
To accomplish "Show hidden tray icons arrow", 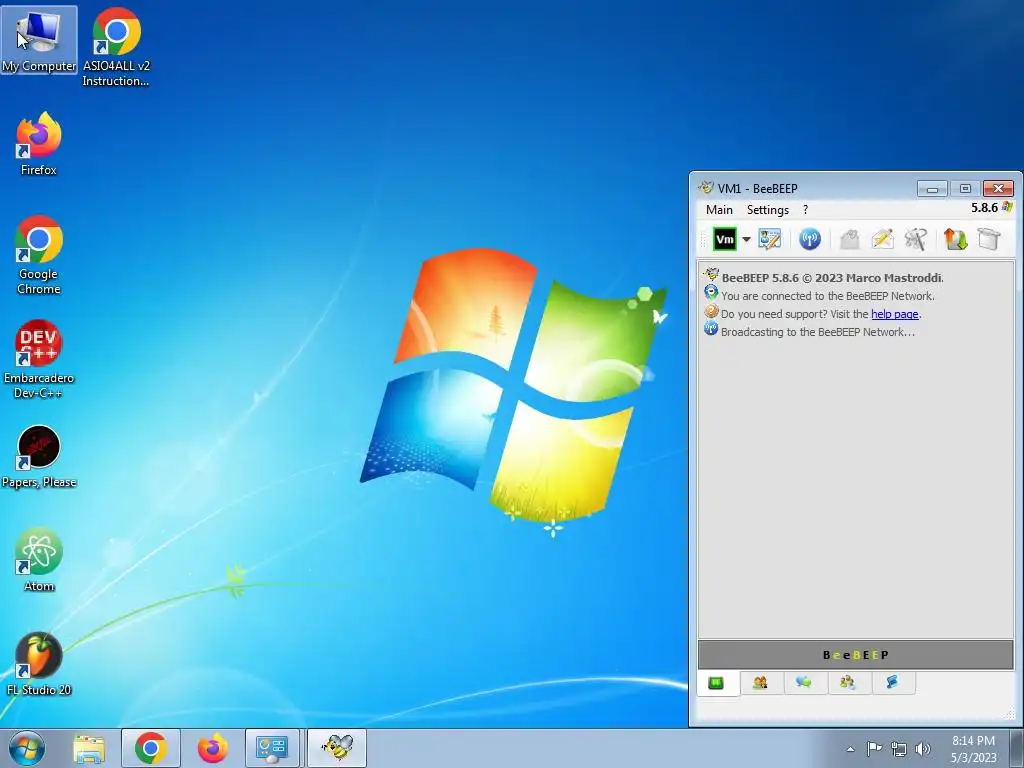I will click(850, 749).
